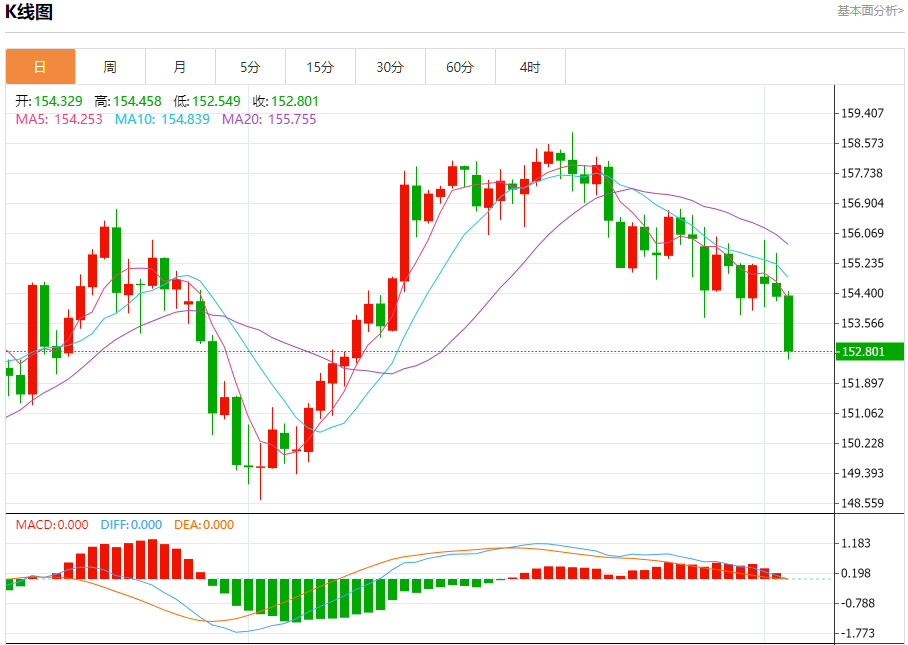This screenshot has height=645, width=908.
Task: Click the MA20: 155.755 indicator label
Action: (269, 120)
